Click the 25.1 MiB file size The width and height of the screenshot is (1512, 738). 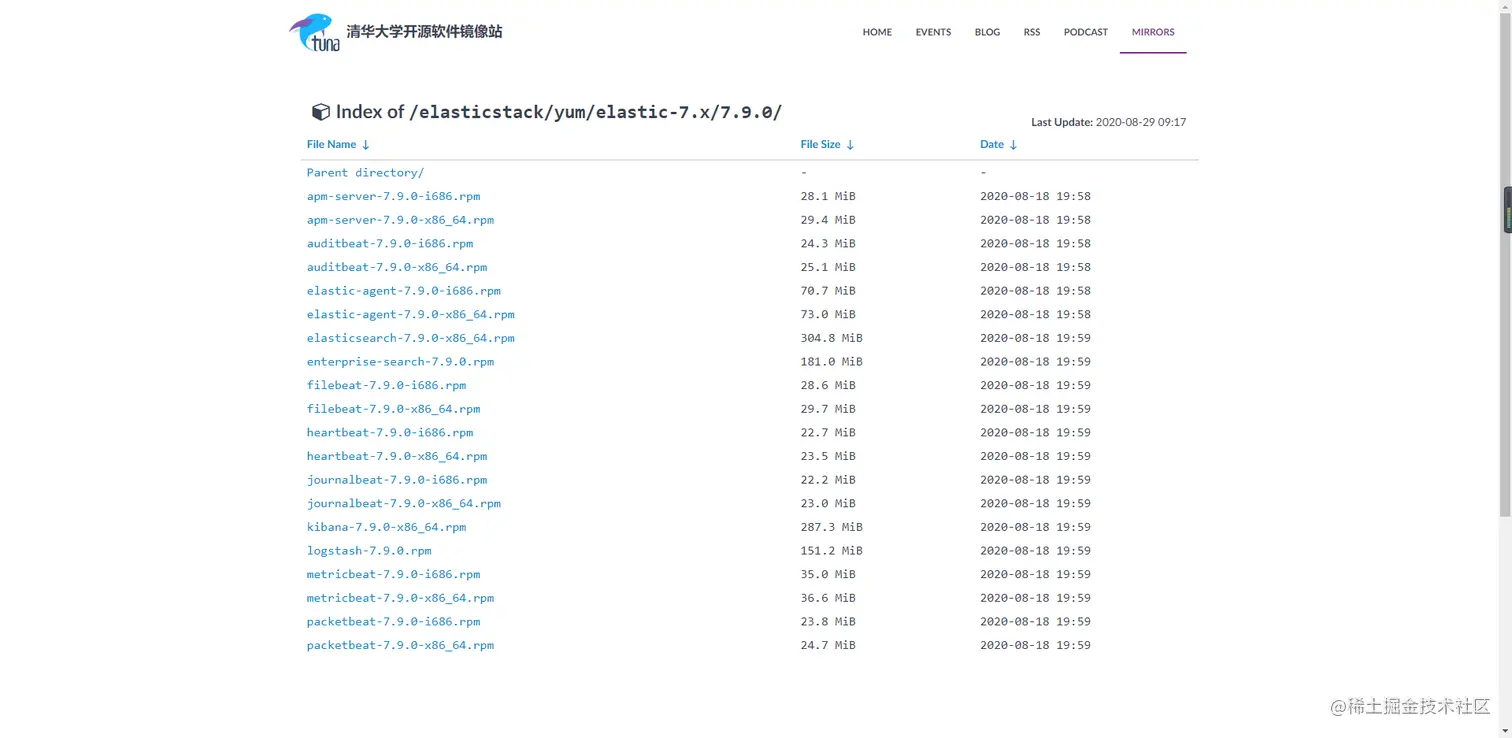828,267
